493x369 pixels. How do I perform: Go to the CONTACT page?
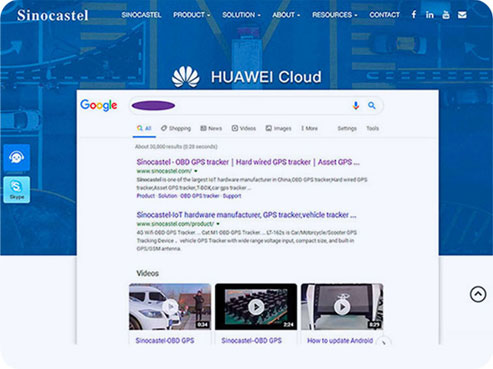coord(384,15)
